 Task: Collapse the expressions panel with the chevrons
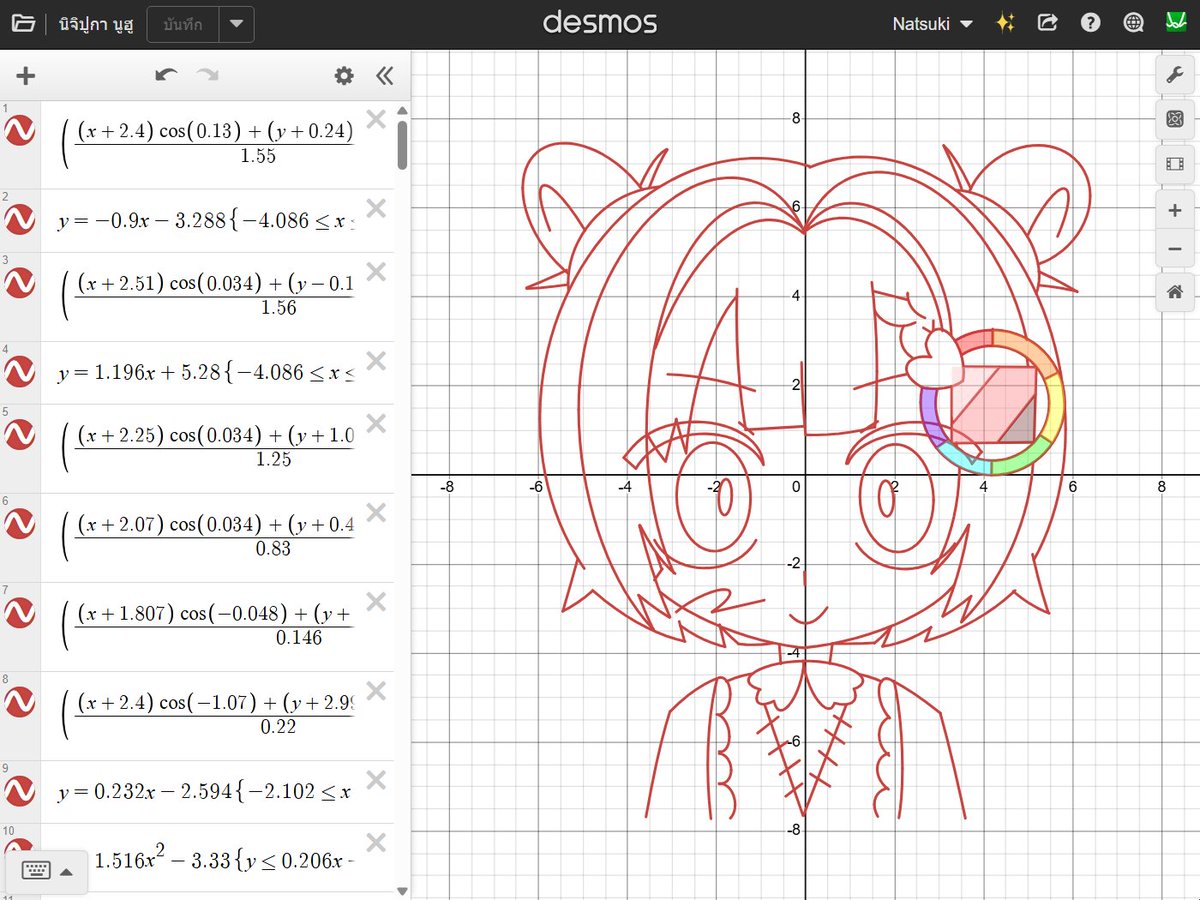click(385, 75)
